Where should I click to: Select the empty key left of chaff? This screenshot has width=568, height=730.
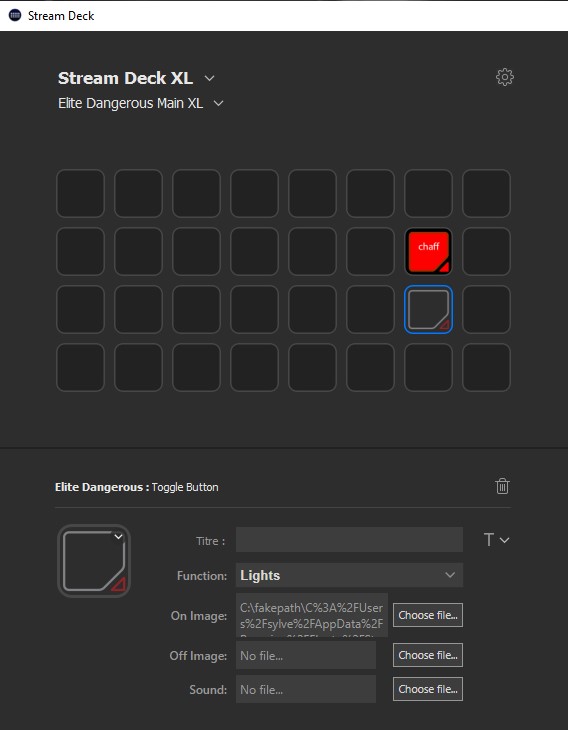(x=370, y=251)
